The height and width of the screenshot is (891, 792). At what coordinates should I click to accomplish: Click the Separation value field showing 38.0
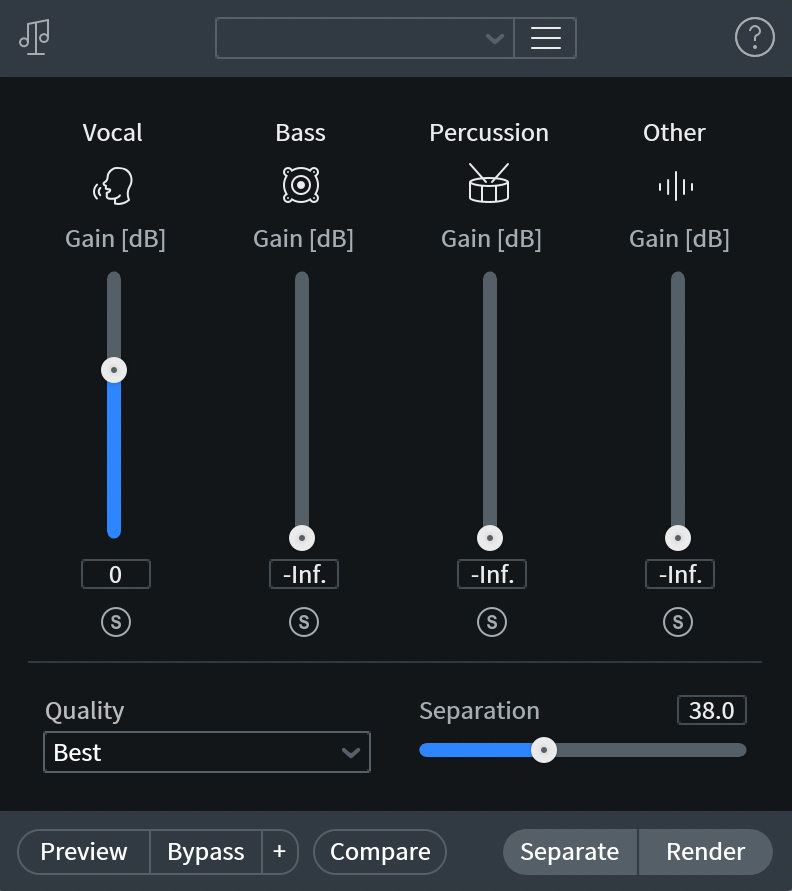(x=712, y=710)
